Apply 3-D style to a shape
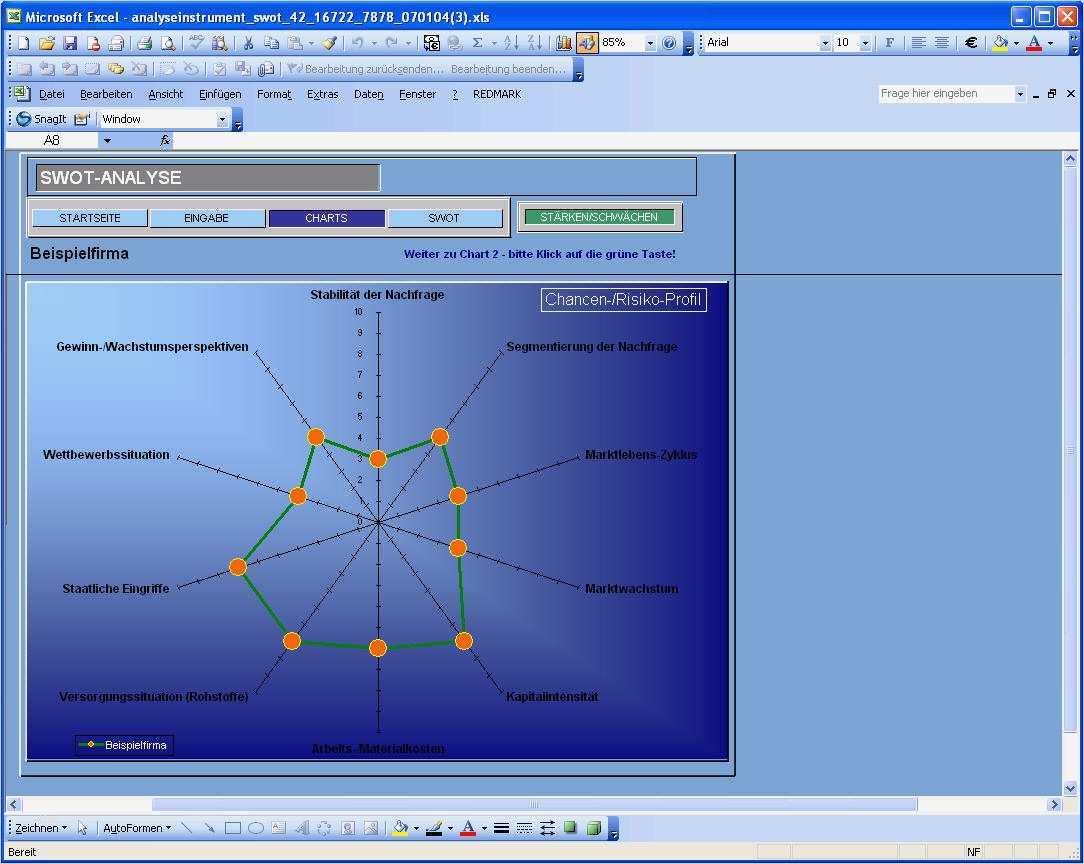This screenshot has height=864, width=1084. click(x=594, y=828)
